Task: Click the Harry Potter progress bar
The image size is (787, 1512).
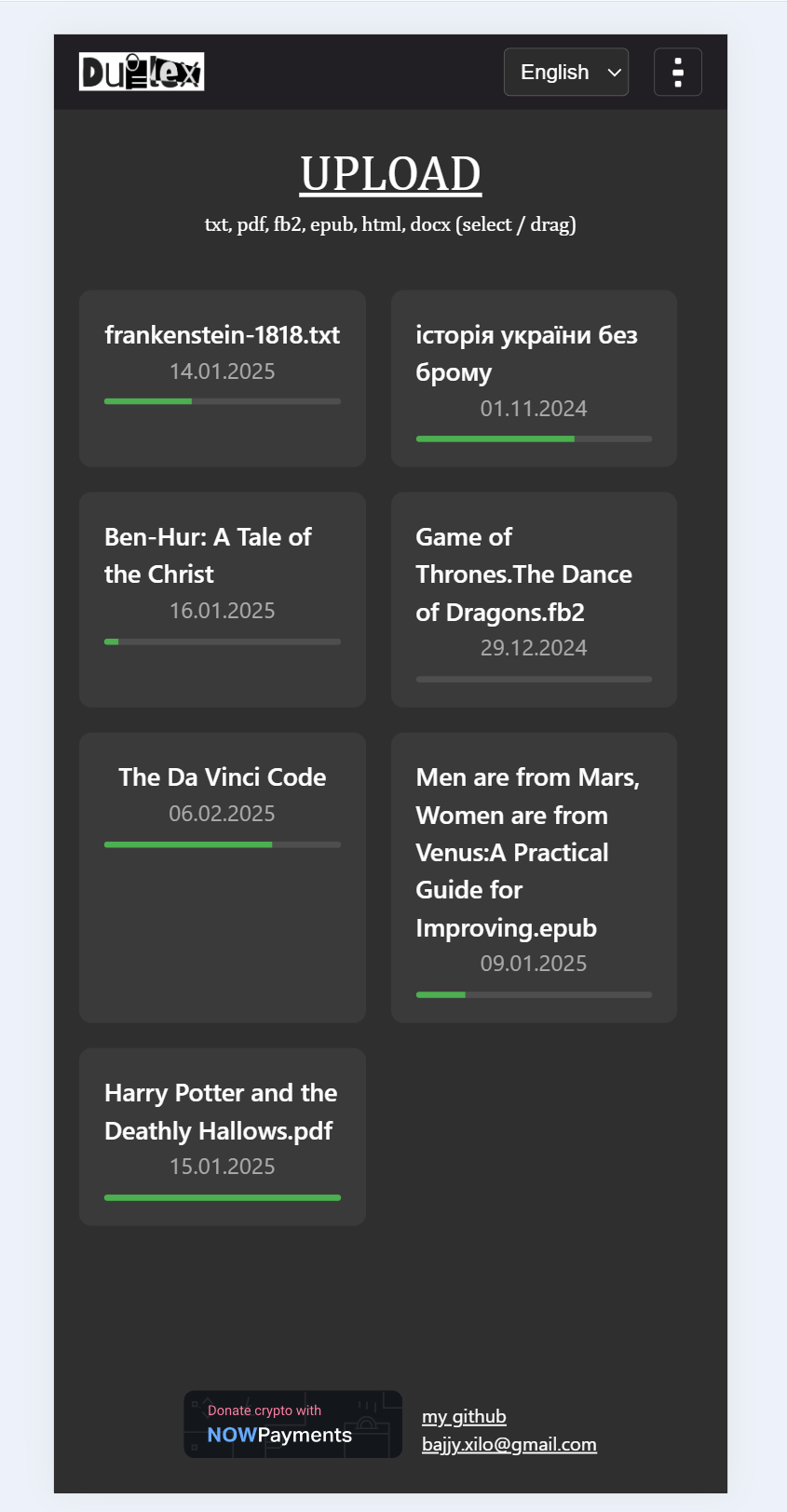Action: click(x=222, y=1197)
